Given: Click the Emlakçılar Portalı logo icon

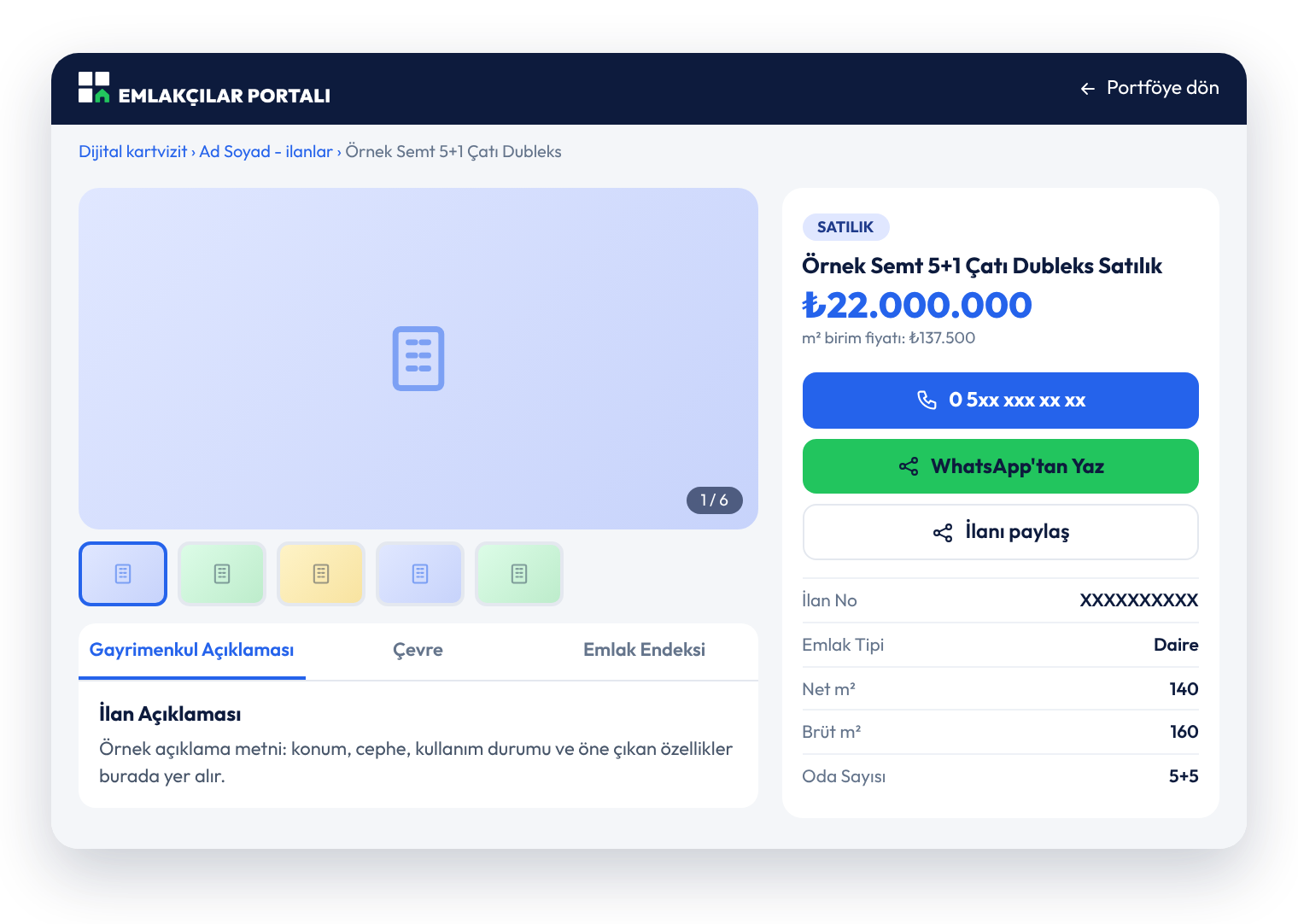Looking at the screenshot, I should (x=94, y=87).
